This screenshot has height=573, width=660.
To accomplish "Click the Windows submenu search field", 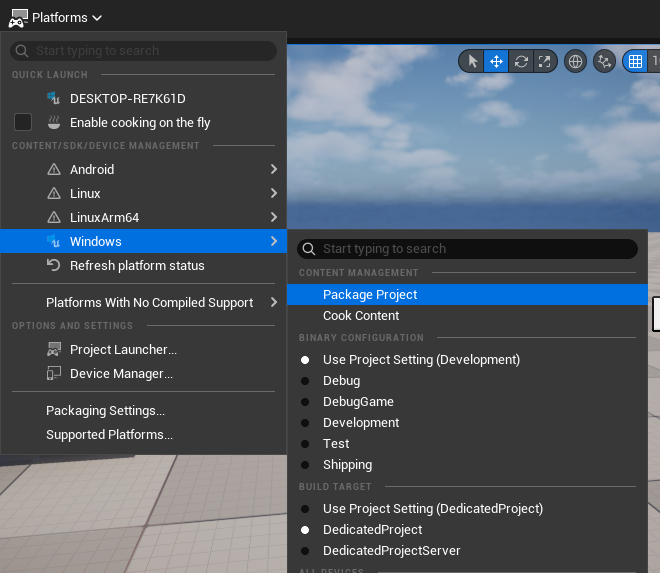I will tap(467, 249).
